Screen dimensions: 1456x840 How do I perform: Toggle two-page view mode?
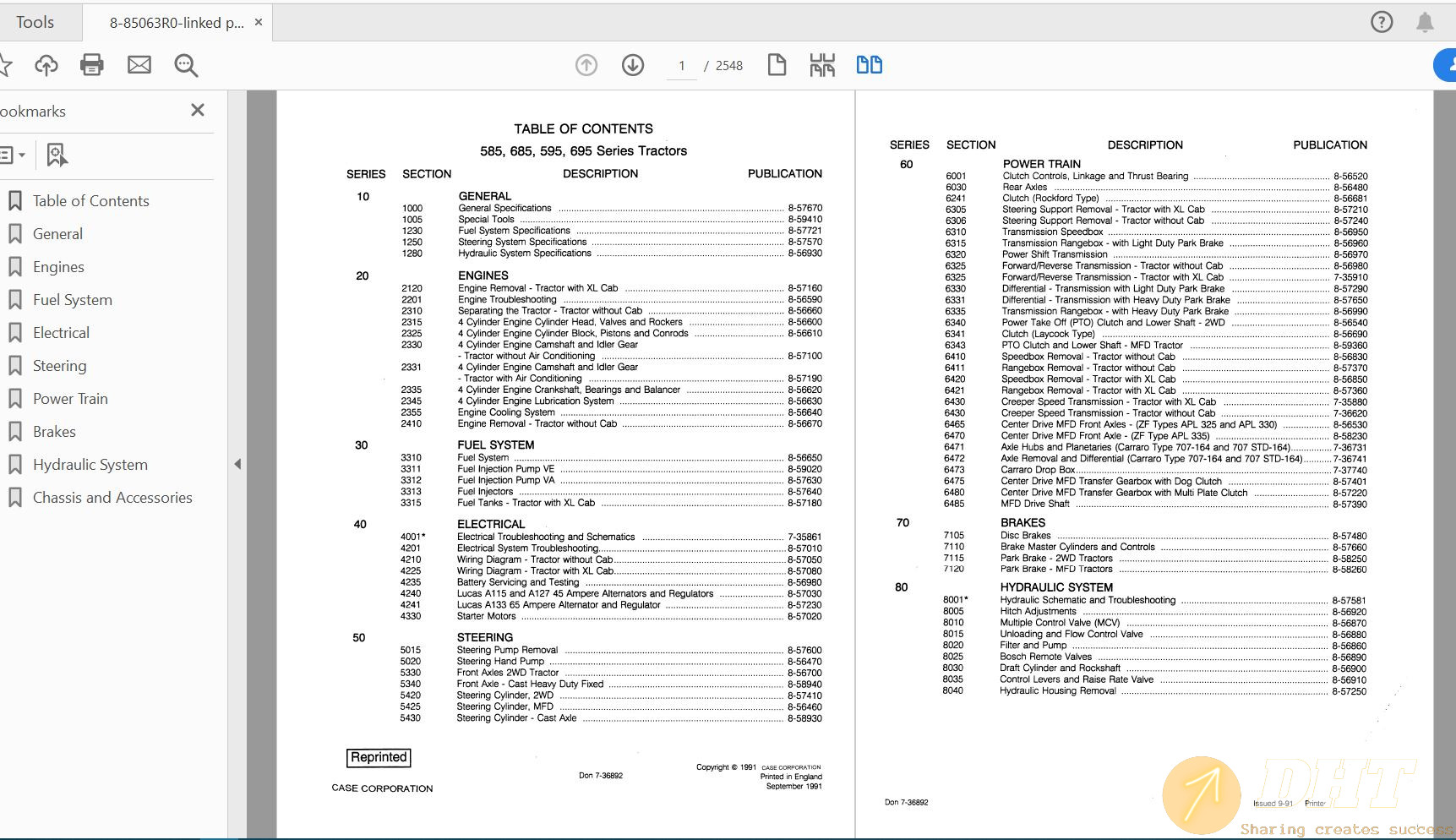[869, 65]
